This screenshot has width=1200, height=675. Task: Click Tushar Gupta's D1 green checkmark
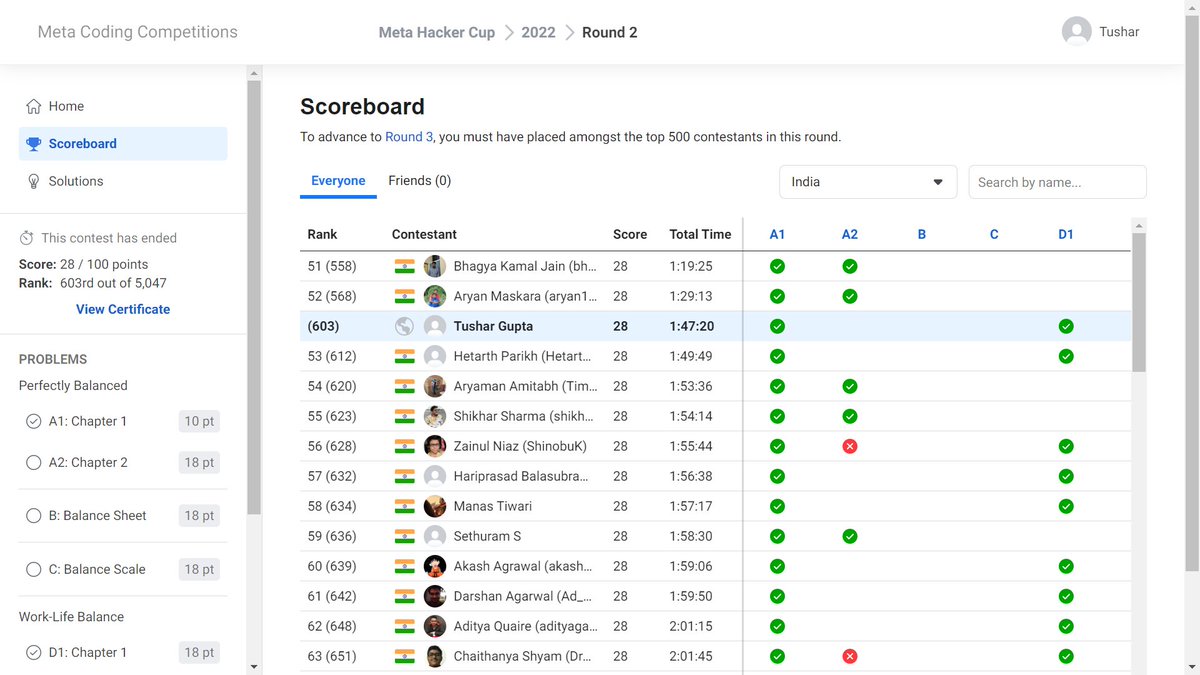(x=1066, y=326)
